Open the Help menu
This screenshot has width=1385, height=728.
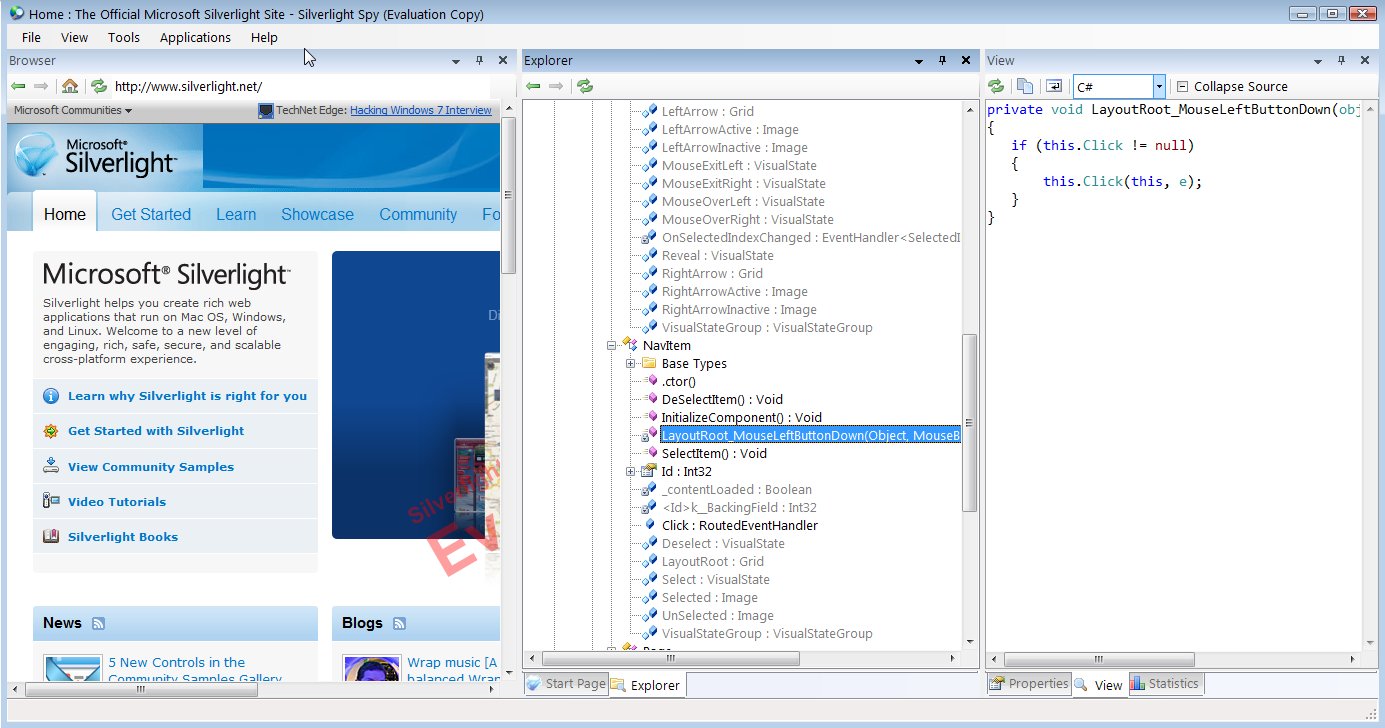click(x=264, y=37)
